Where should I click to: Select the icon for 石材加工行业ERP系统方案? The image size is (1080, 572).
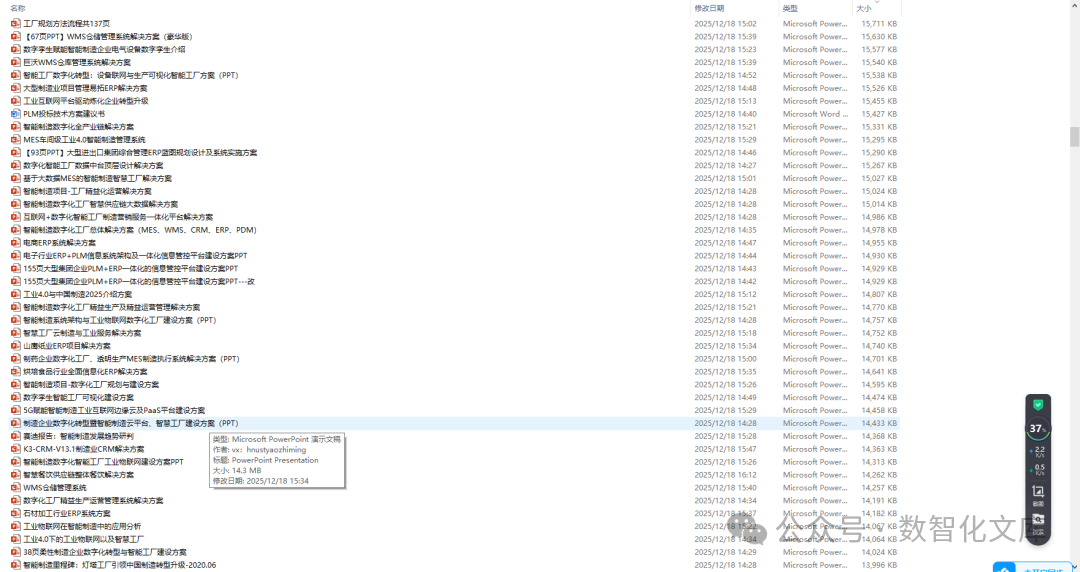16,513
